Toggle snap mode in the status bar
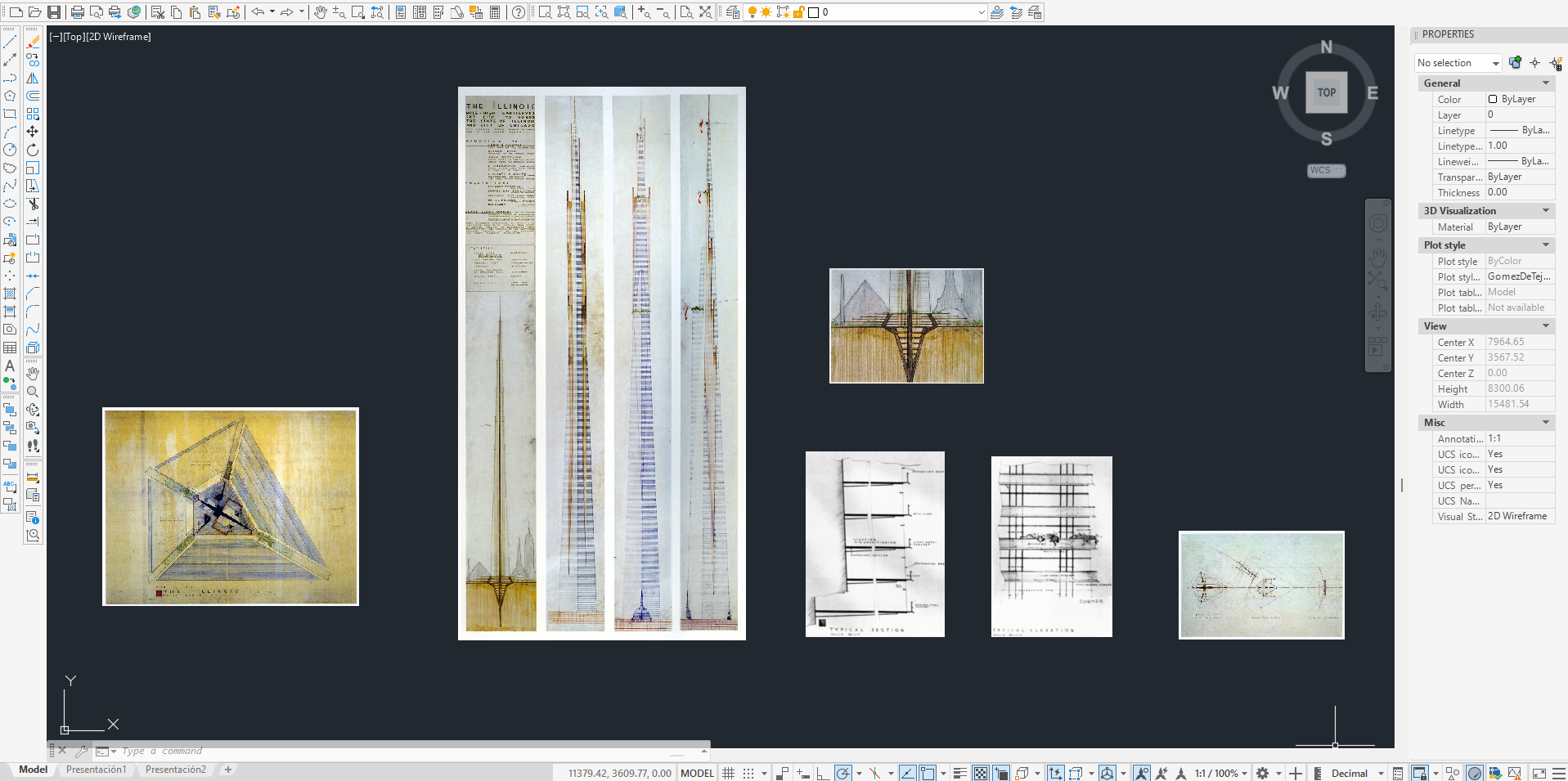Image resolution: width=1568 pixels, height=781 pixels. [x=748, y=773]
